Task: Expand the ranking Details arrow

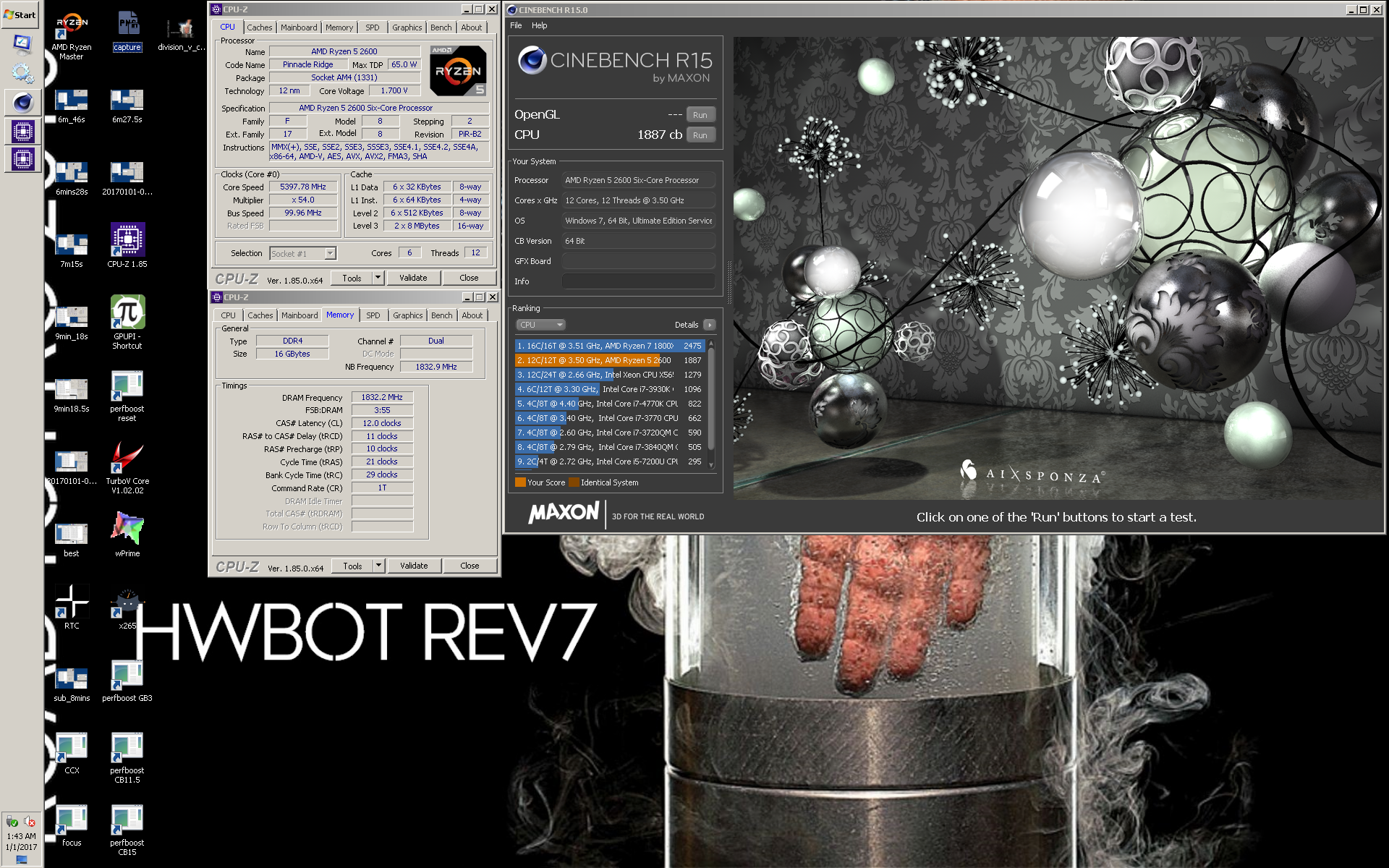Action: tap(710, 325)
